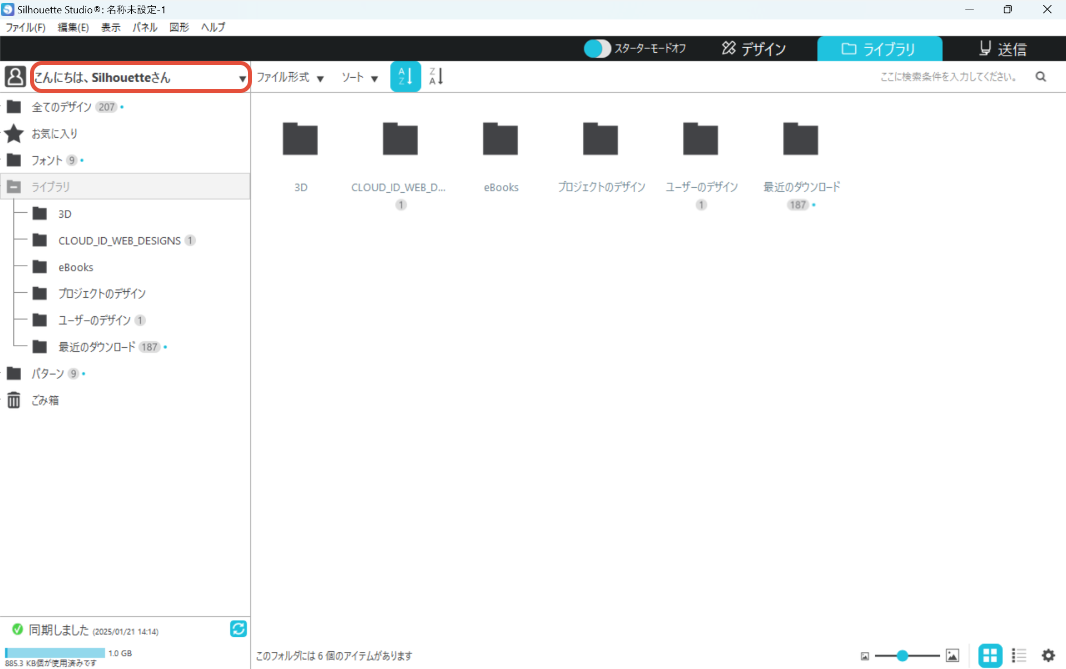
Task: Switch to list view icon
Action: [x=1018, y=655]
